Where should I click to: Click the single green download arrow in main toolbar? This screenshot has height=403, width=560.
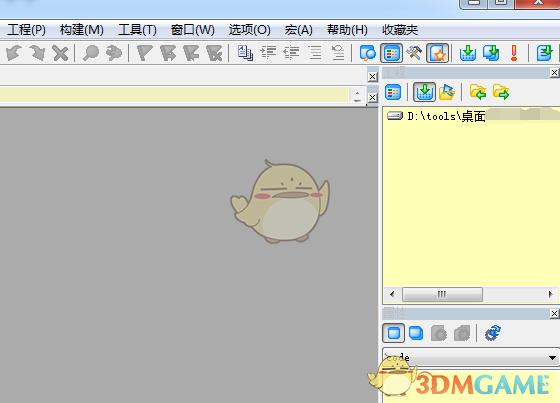pos(468,53)
